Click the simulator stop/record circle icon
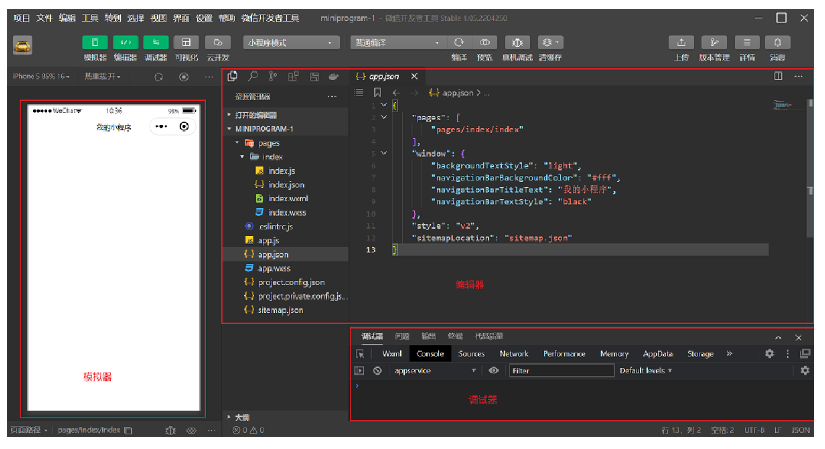Image resolution: width=825 pixels, height=449 pixels. [184, 77]
